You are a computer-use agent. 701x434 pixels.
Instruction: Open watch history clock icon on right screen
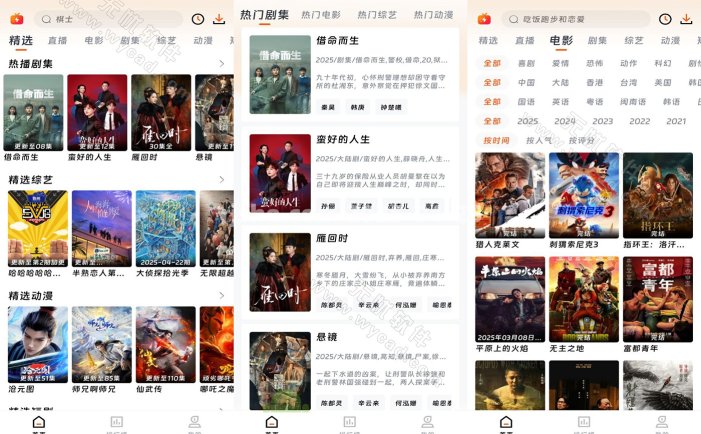coord(665,19)
